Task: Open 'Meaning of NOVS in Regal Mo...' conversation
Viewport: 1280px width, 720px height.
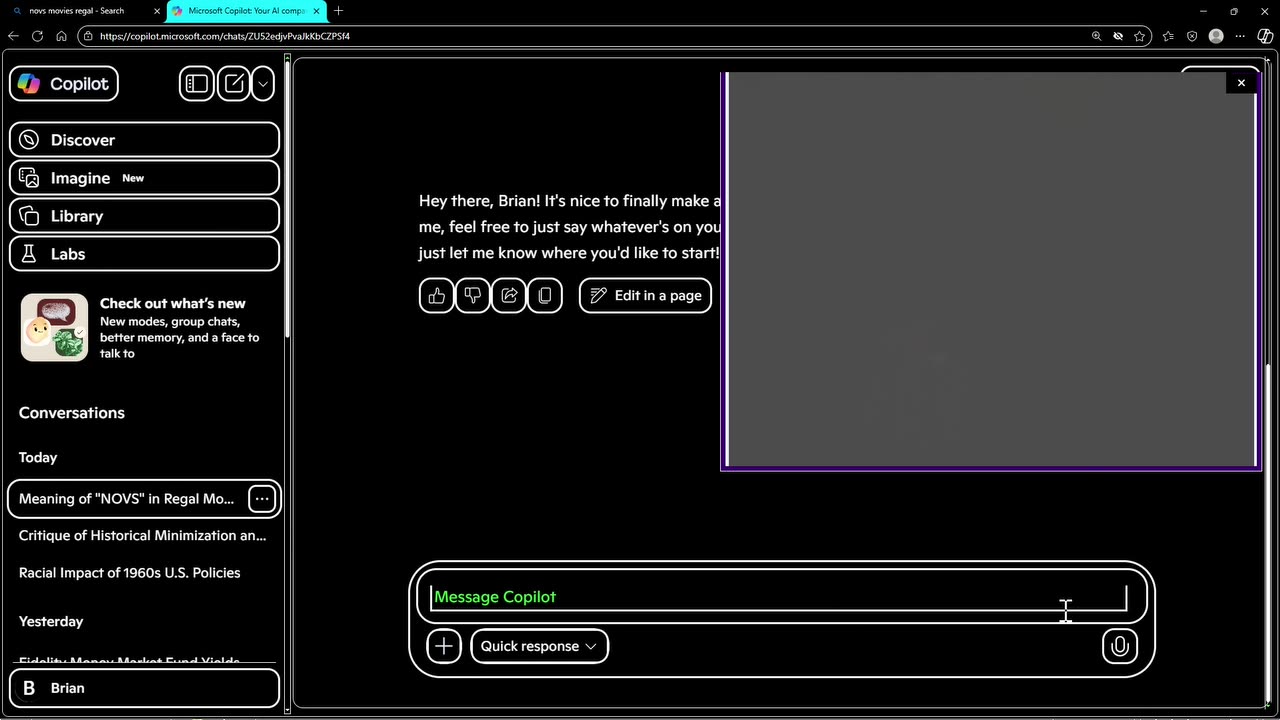Action: coord(126,498)
